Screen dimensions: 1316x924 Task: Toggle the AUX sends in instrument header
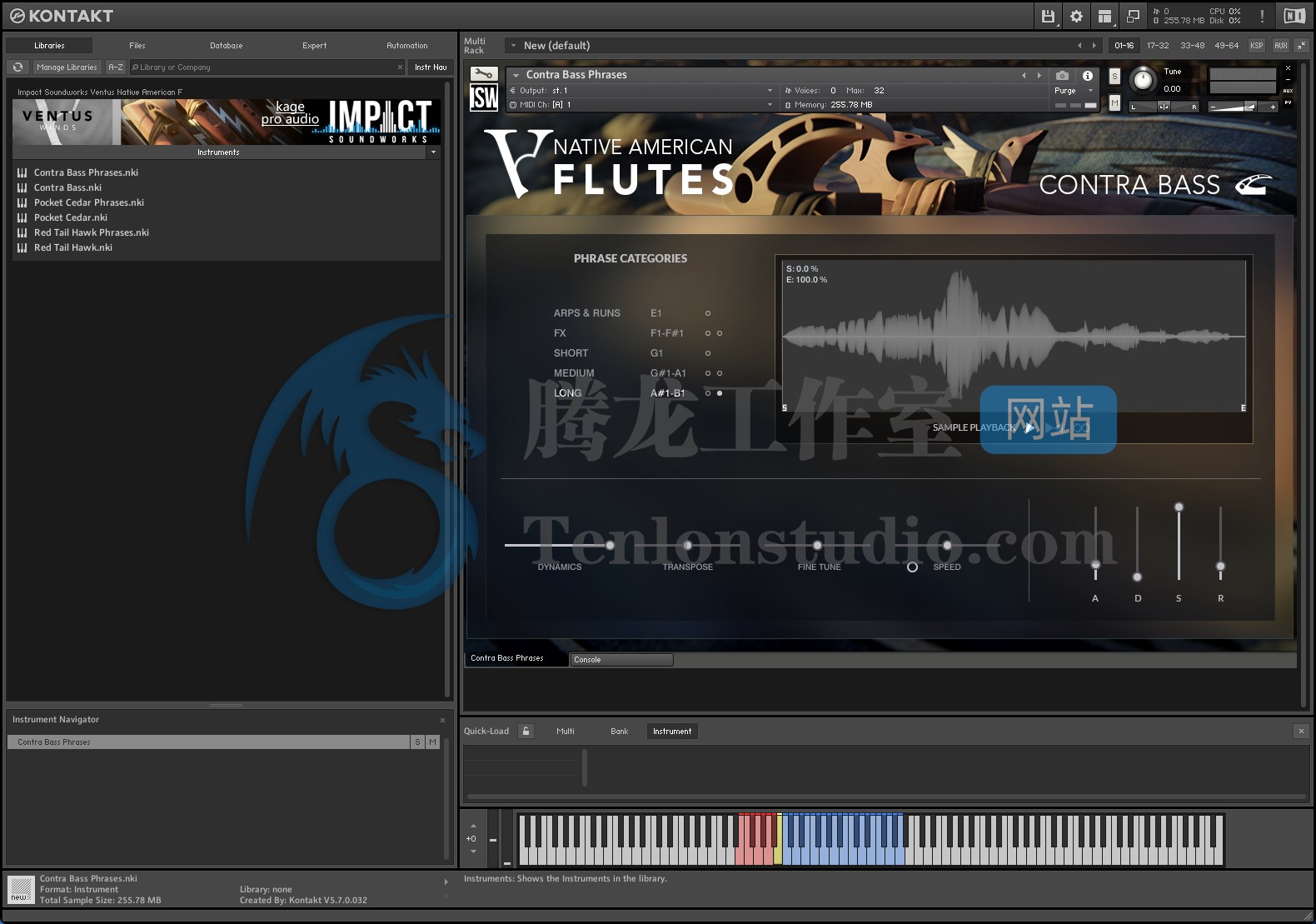[x=1288, y=91]
